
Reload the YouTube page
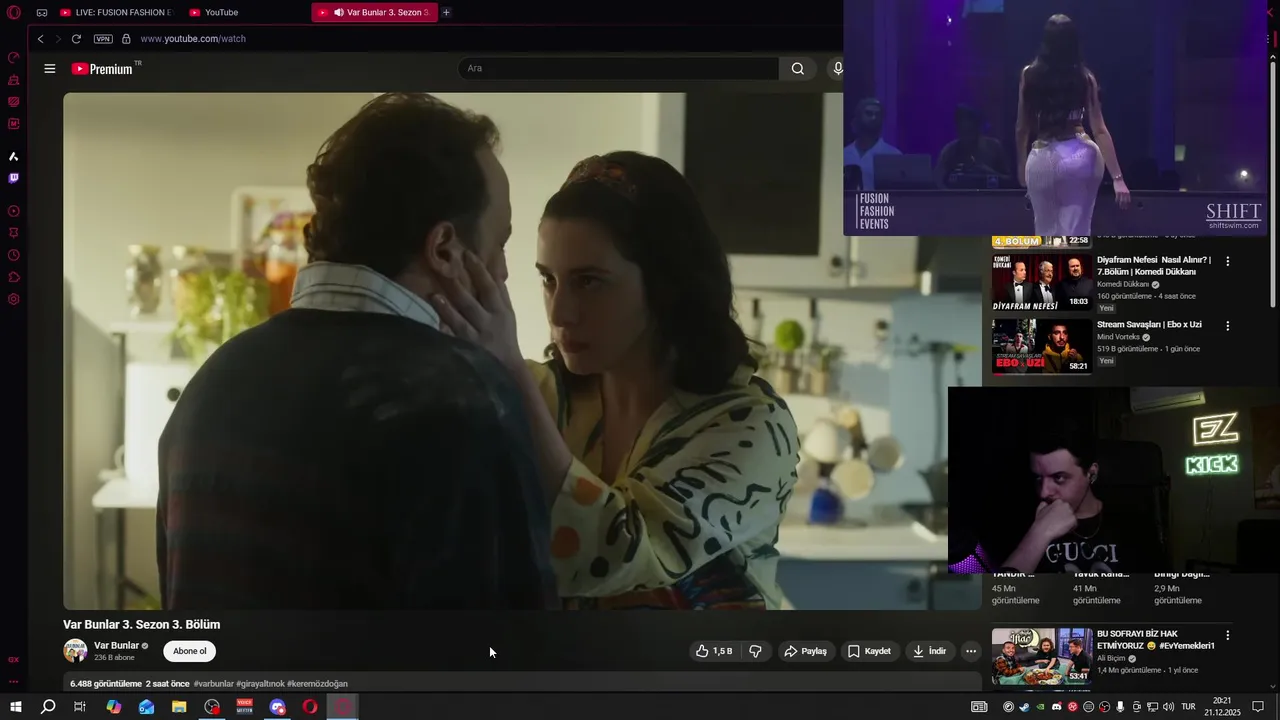(76, 39)
